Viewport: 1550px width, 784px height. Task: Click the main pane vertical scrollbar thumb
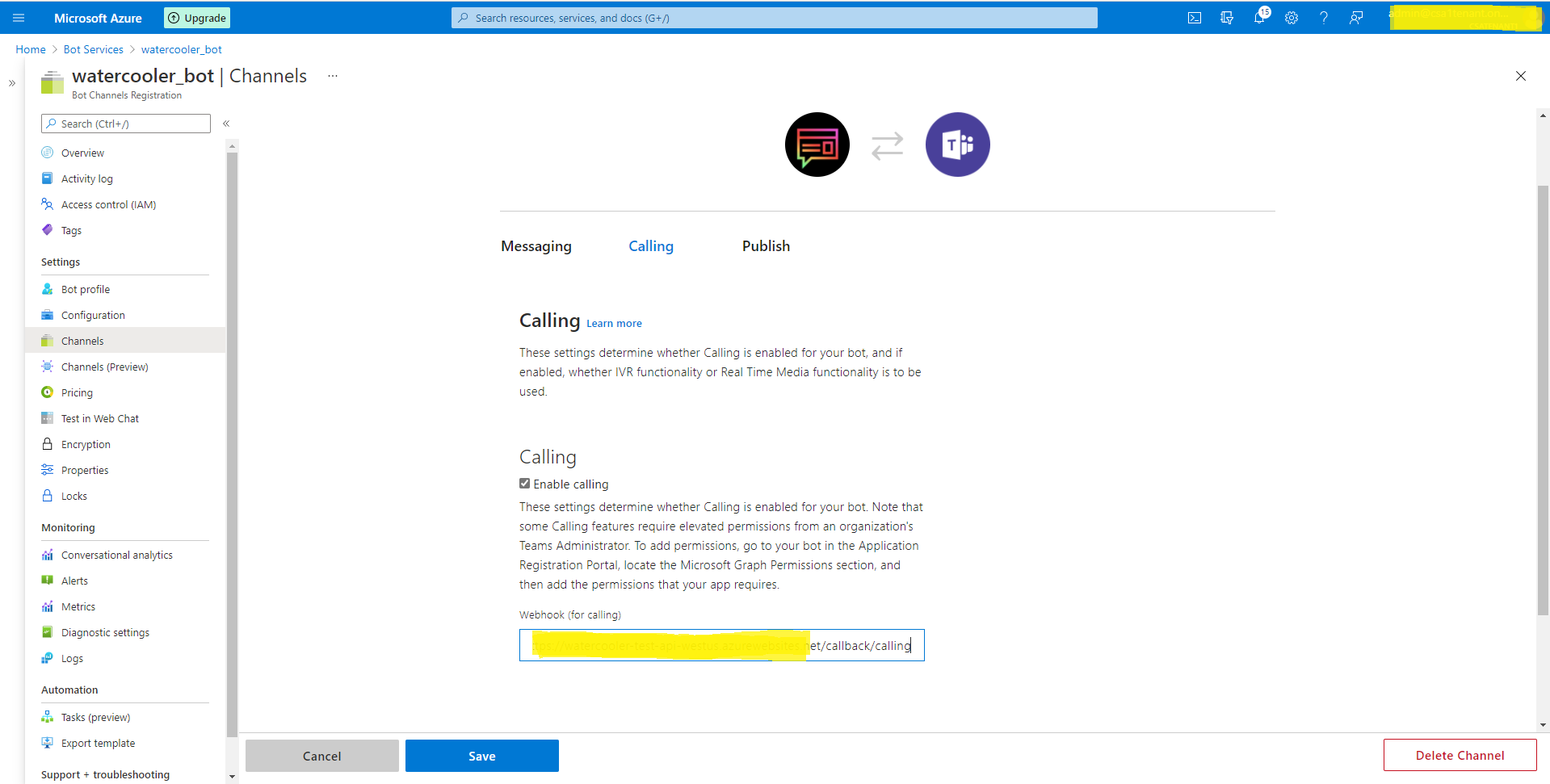pyautogui.click(x=1543, y=400)
